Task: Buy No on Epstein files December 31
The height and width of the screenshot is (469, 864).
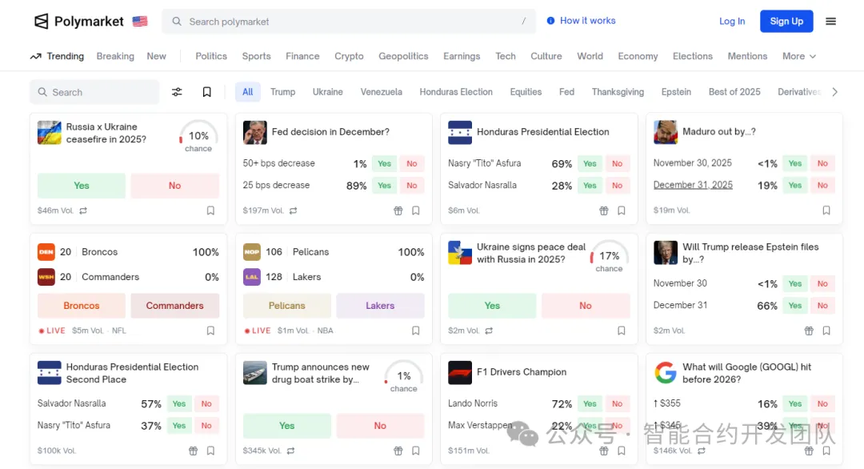Action: [822, 305]
